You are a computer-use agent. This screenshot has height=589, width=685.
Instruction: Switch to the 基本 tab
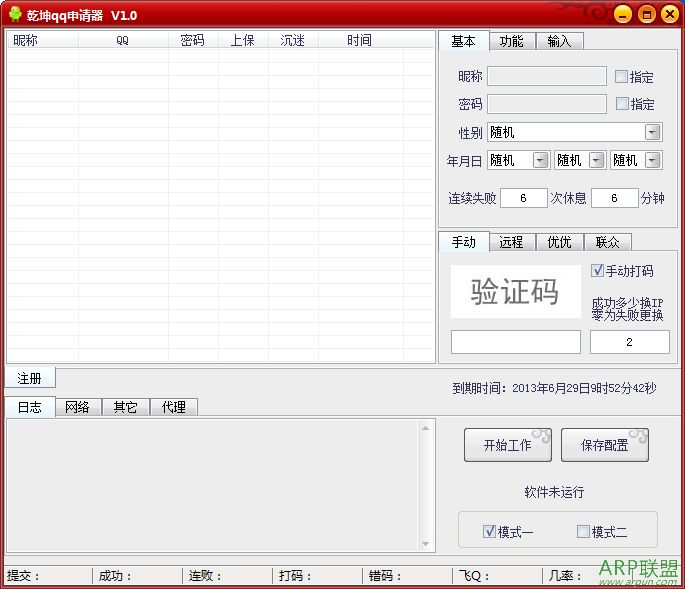coord(464,41)
